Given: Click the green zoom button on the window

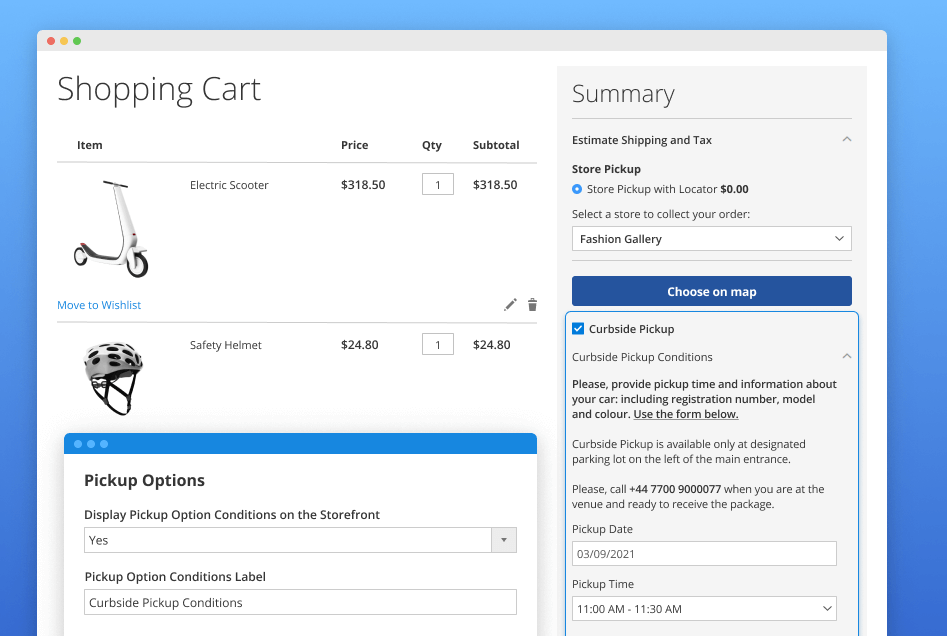Looking at the screenshot, I should click(78, 41).
